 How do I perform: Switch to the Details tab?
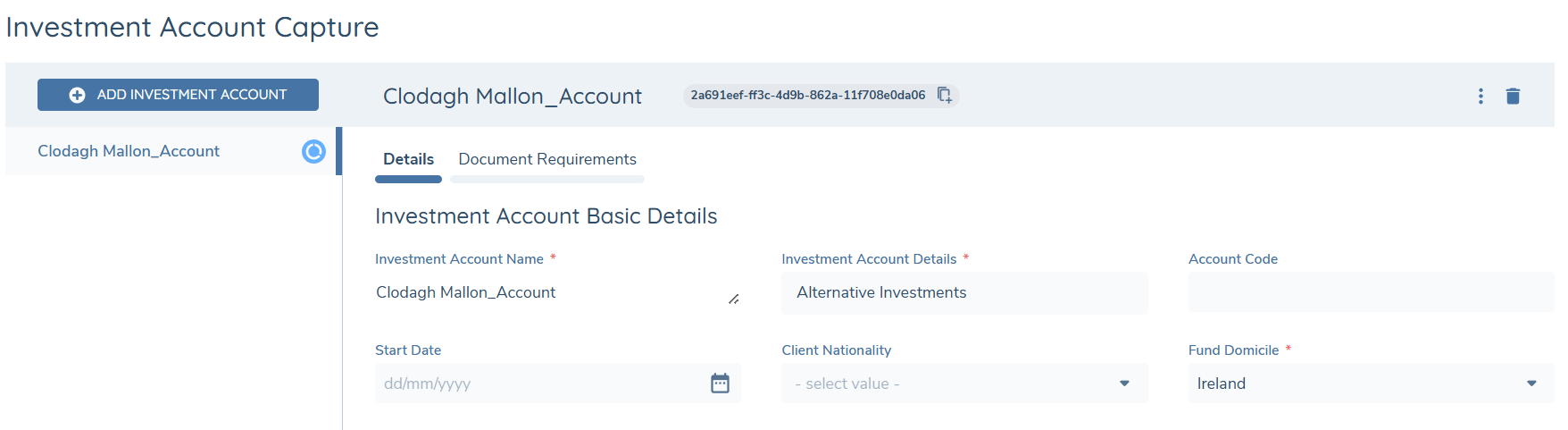click(x=408, y=159)
